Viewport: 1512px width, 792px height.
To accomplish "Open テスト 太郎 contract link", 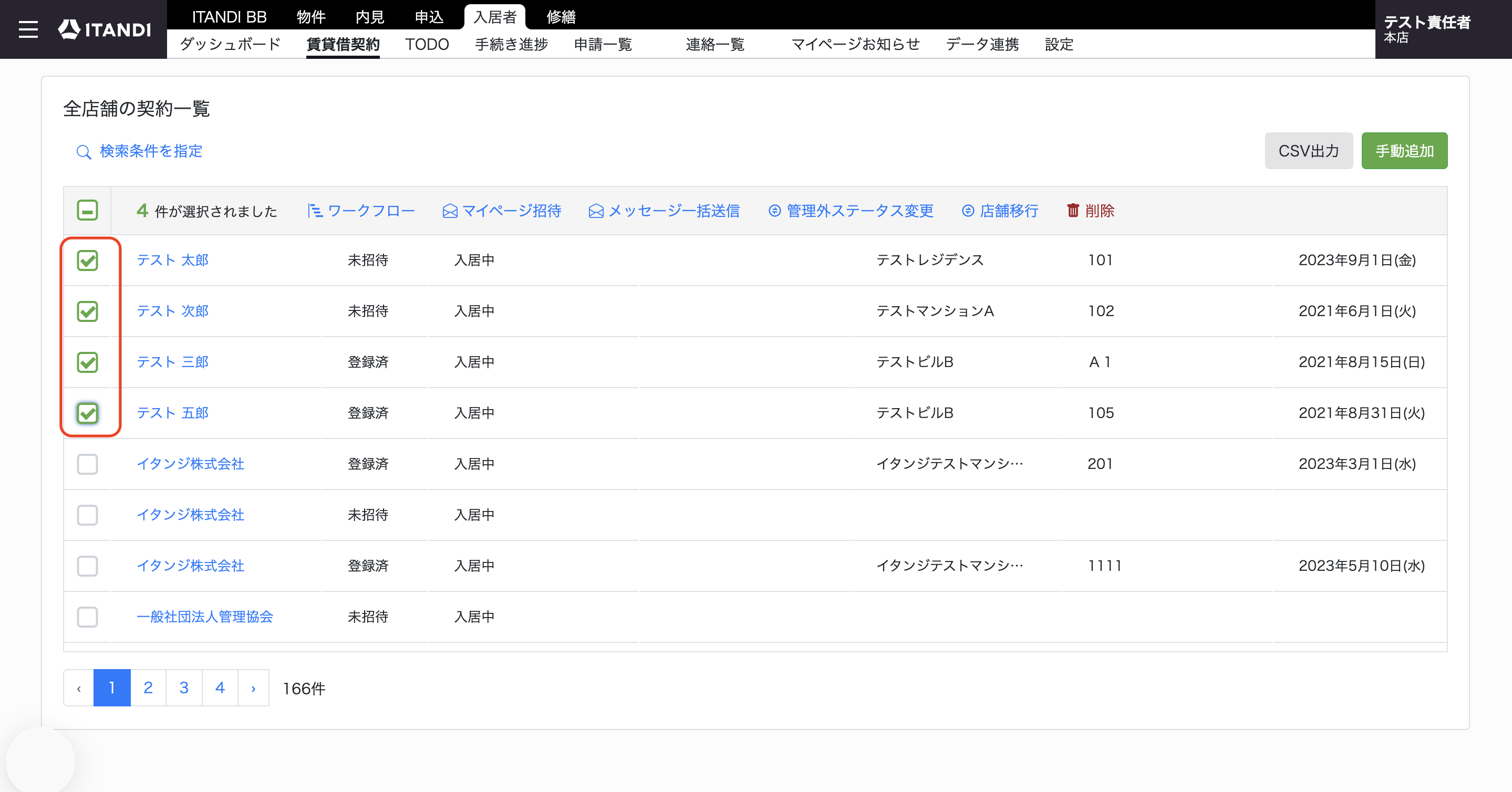I will 172,260.
